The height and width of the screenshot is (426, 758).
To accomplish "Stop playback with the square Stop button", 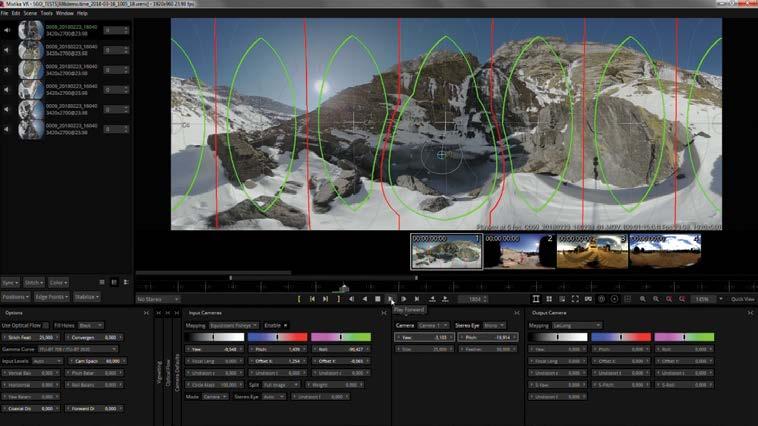I will pos(378,299).
